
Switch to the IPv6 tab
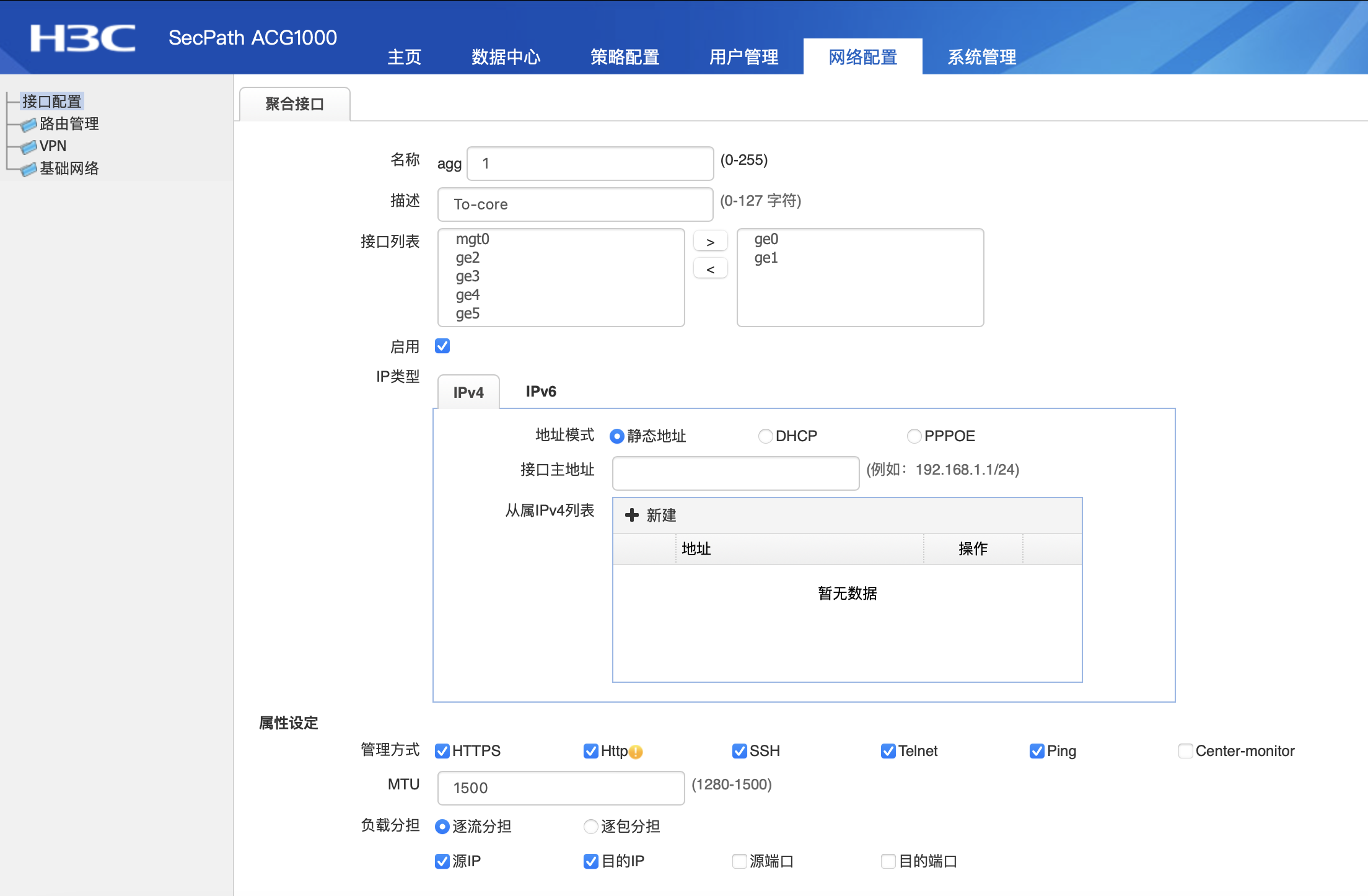tap(541, 392)
